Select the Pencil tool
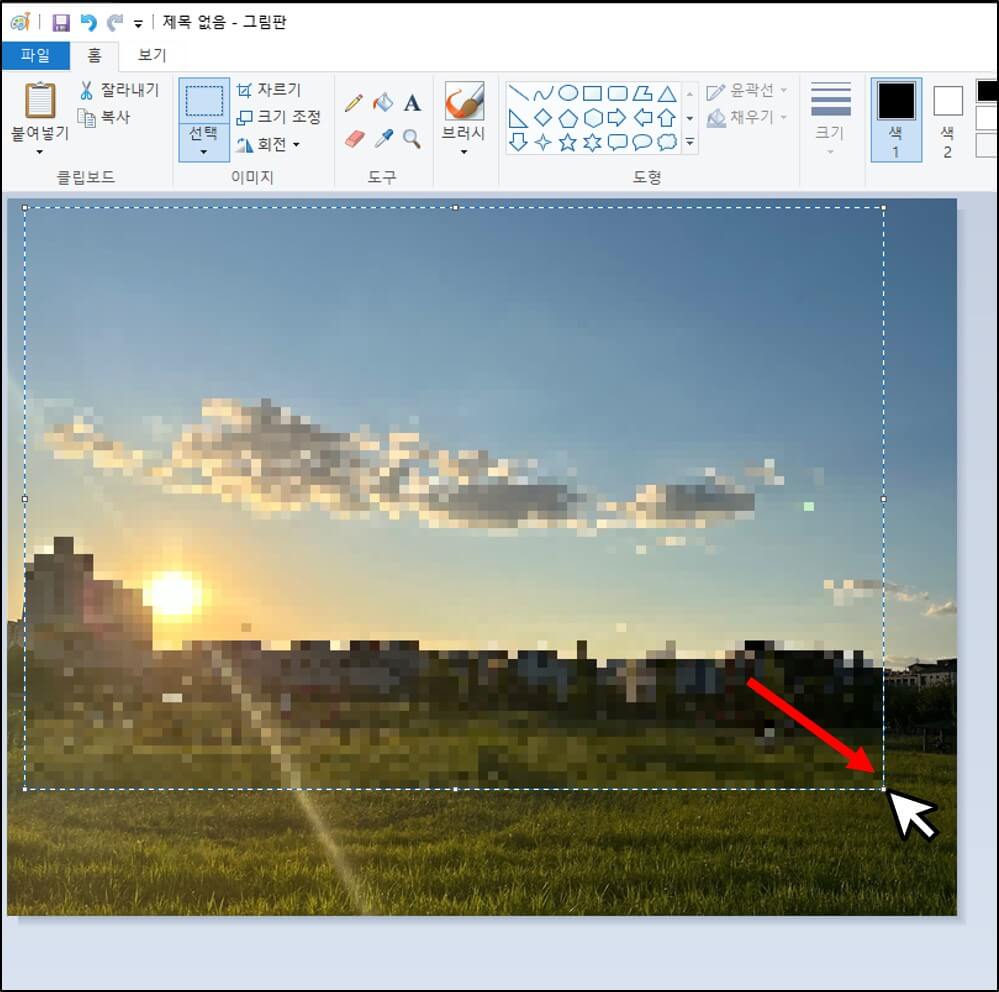999x992 pixels. (354, 103)
